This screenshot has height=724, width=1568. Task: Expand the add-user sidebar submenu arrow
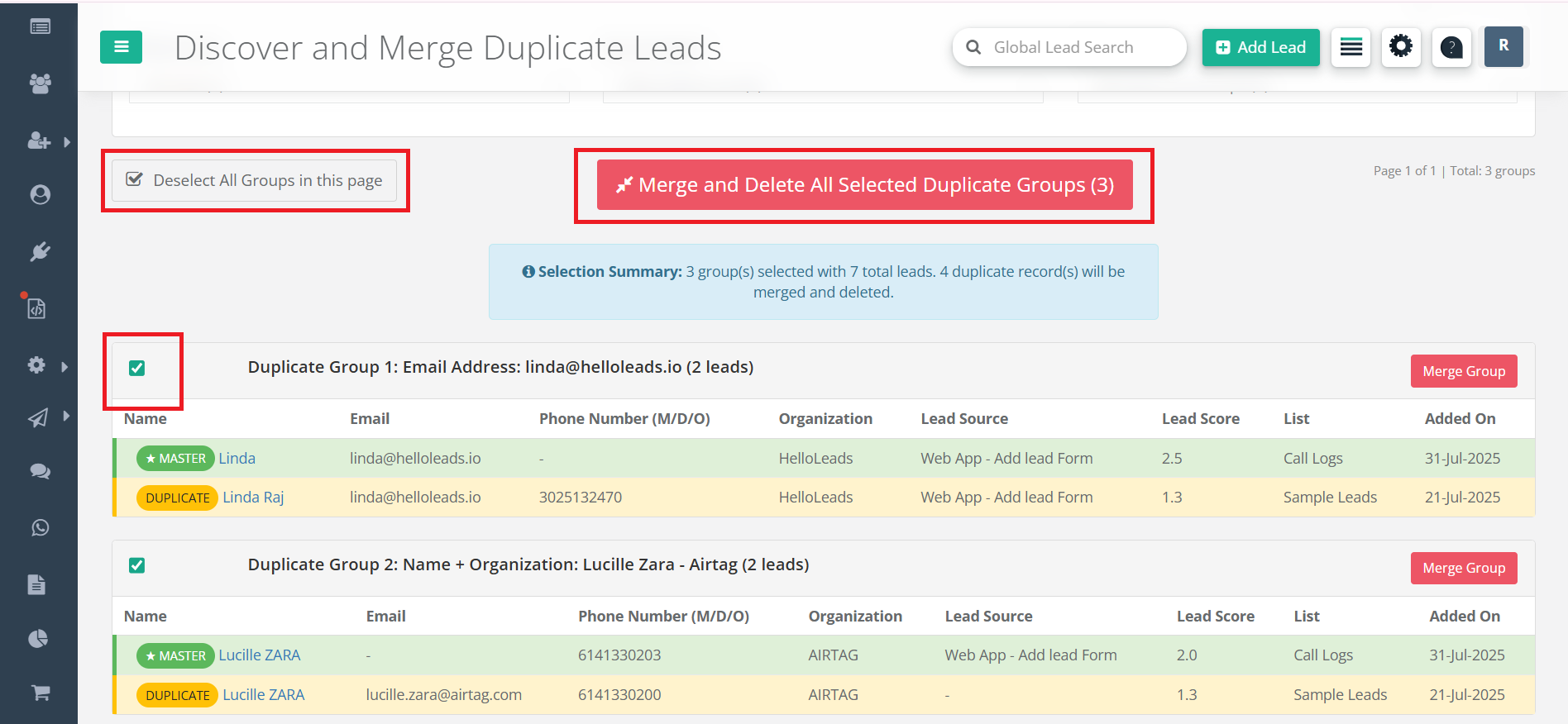(67, 142)
